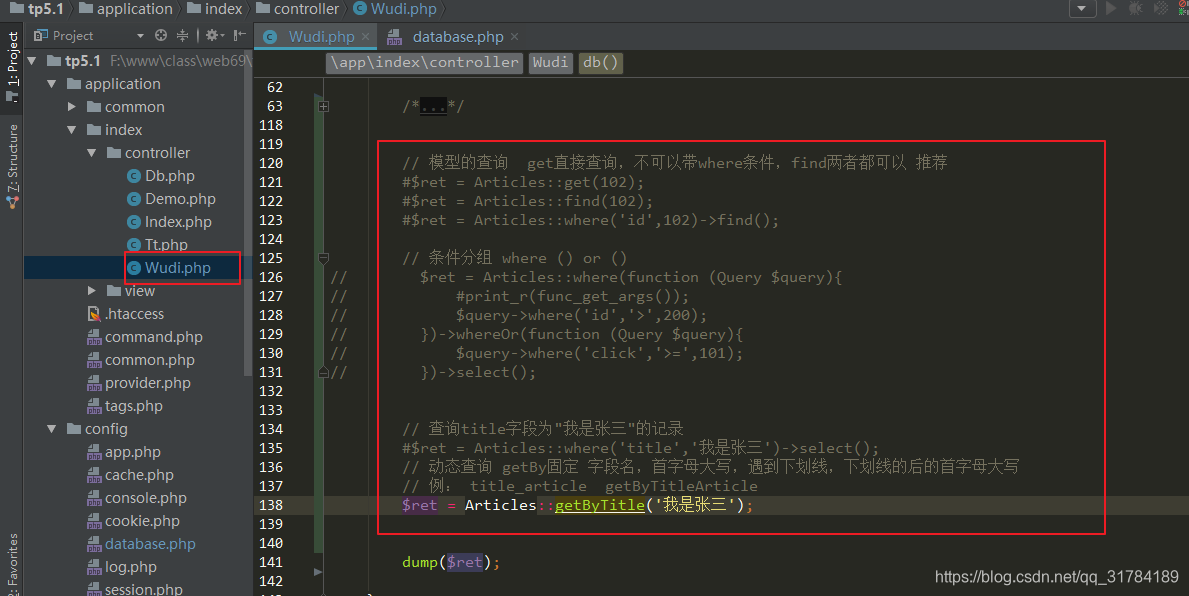Run the current configuration with the green play icon
This screenshot has height=596, width=1189.
pos(1111,8)
